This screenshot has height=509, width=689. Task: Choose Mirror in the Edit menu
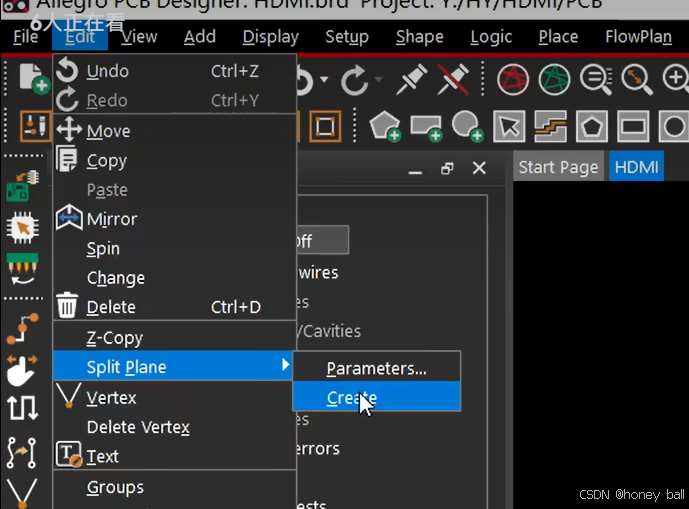[175, 219]
